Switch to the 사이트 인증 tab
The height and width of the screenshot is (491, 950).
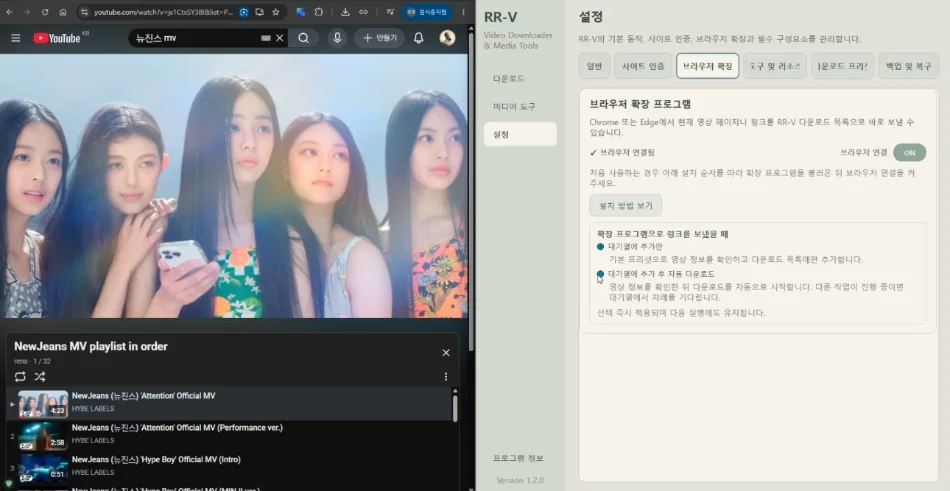(643, 66)
